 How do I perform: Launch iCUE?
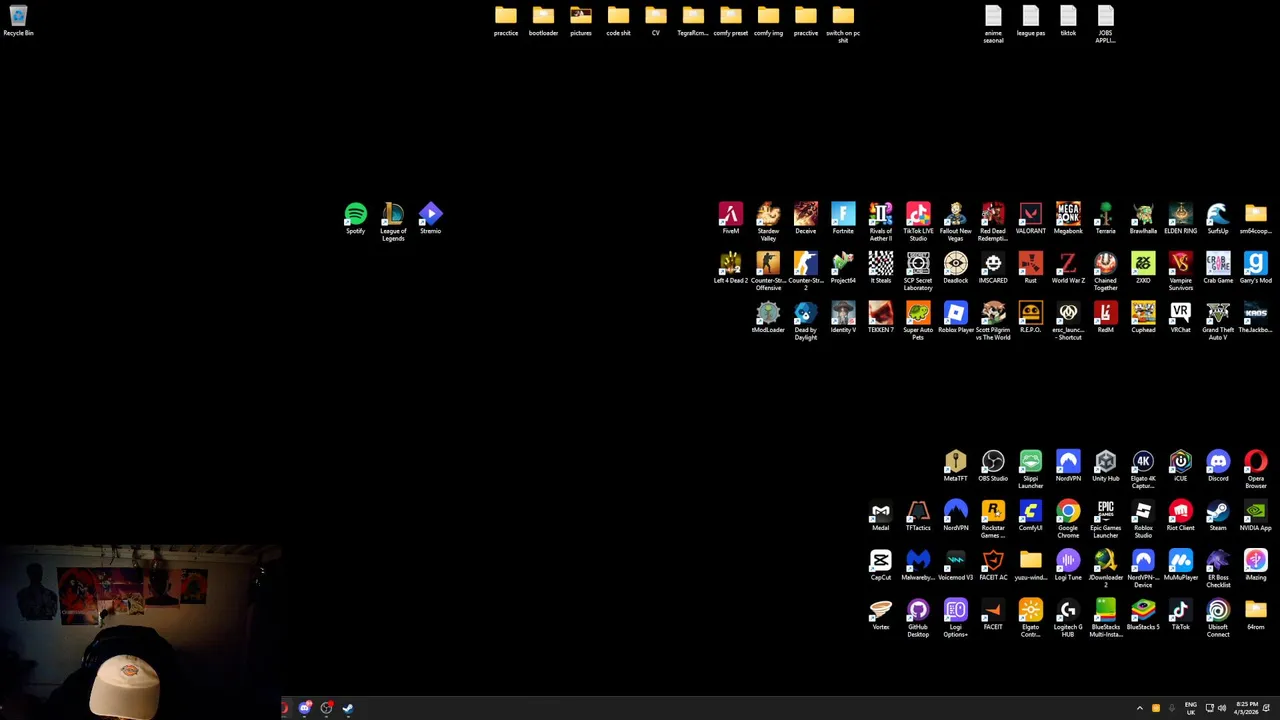(1180, 466)
